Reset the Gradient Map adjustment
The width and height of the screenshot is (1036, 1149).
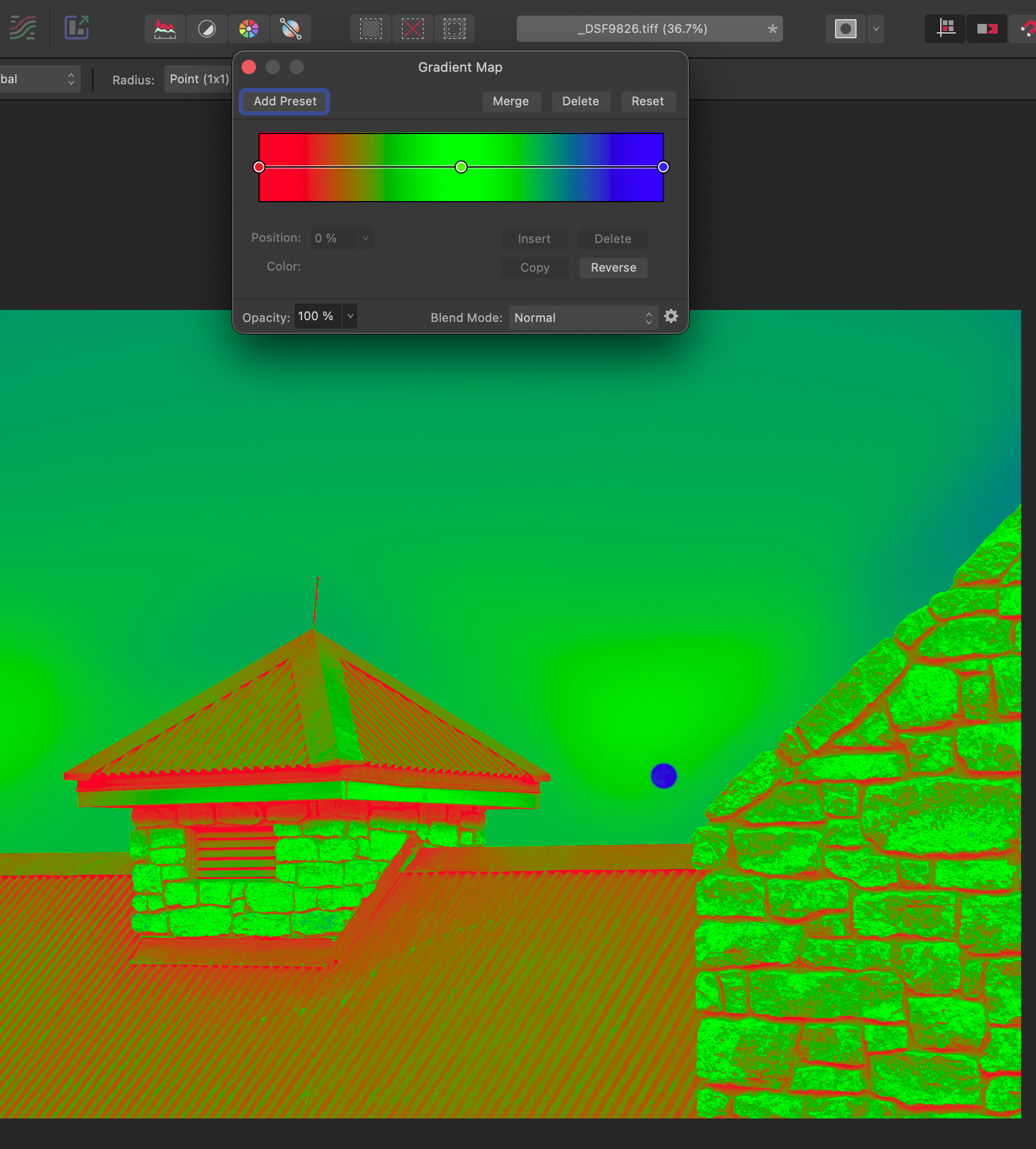coord(648,101)
